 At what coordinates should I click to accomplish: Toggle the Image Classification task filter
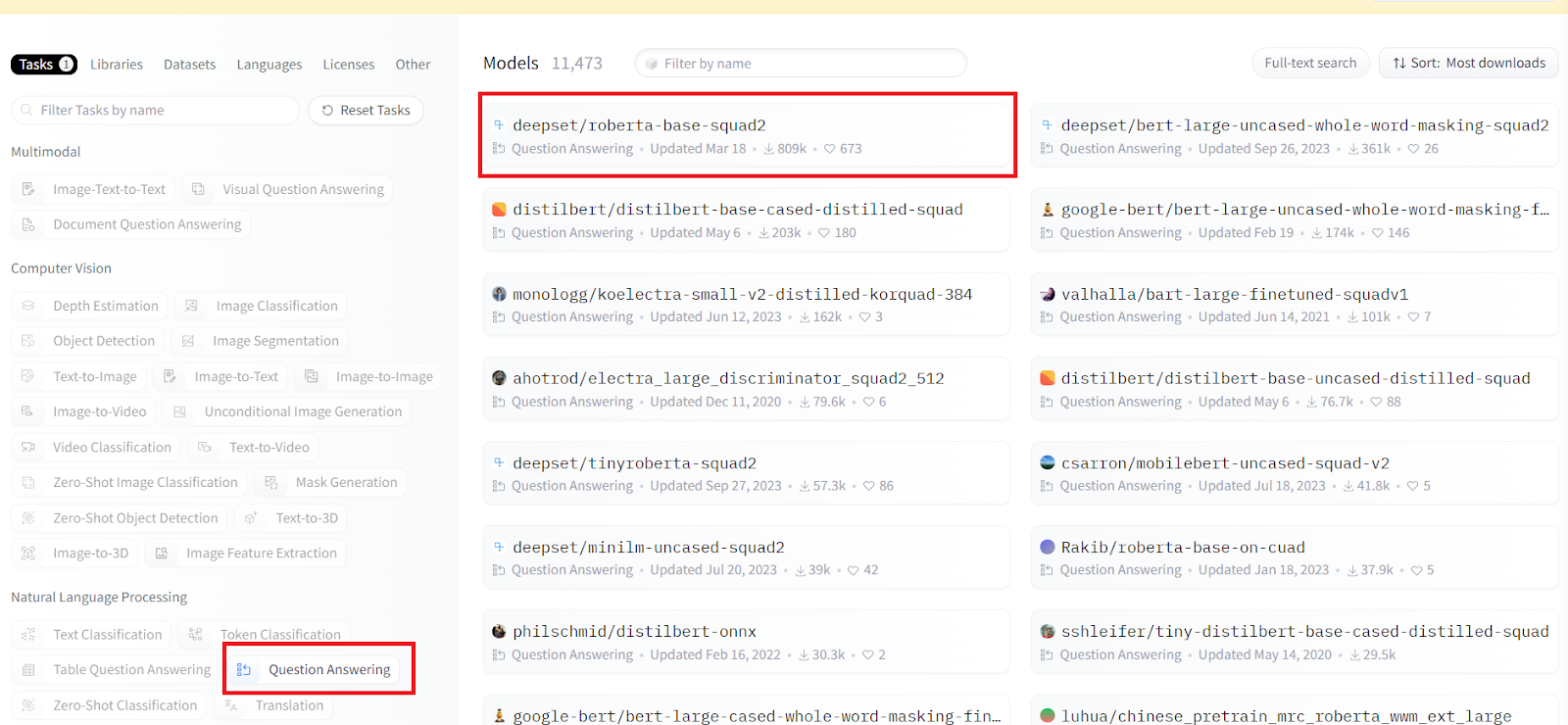pos(261,306)
